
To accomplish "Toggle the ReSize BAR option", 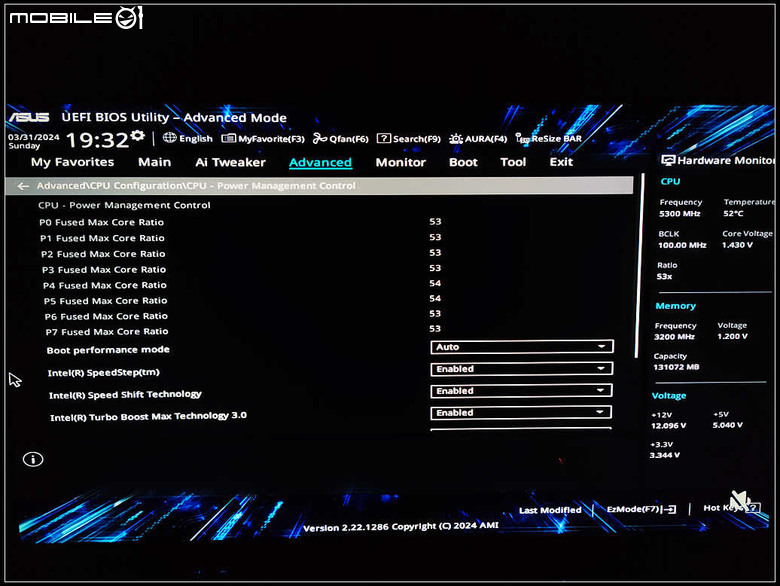I will click(548, 139).
